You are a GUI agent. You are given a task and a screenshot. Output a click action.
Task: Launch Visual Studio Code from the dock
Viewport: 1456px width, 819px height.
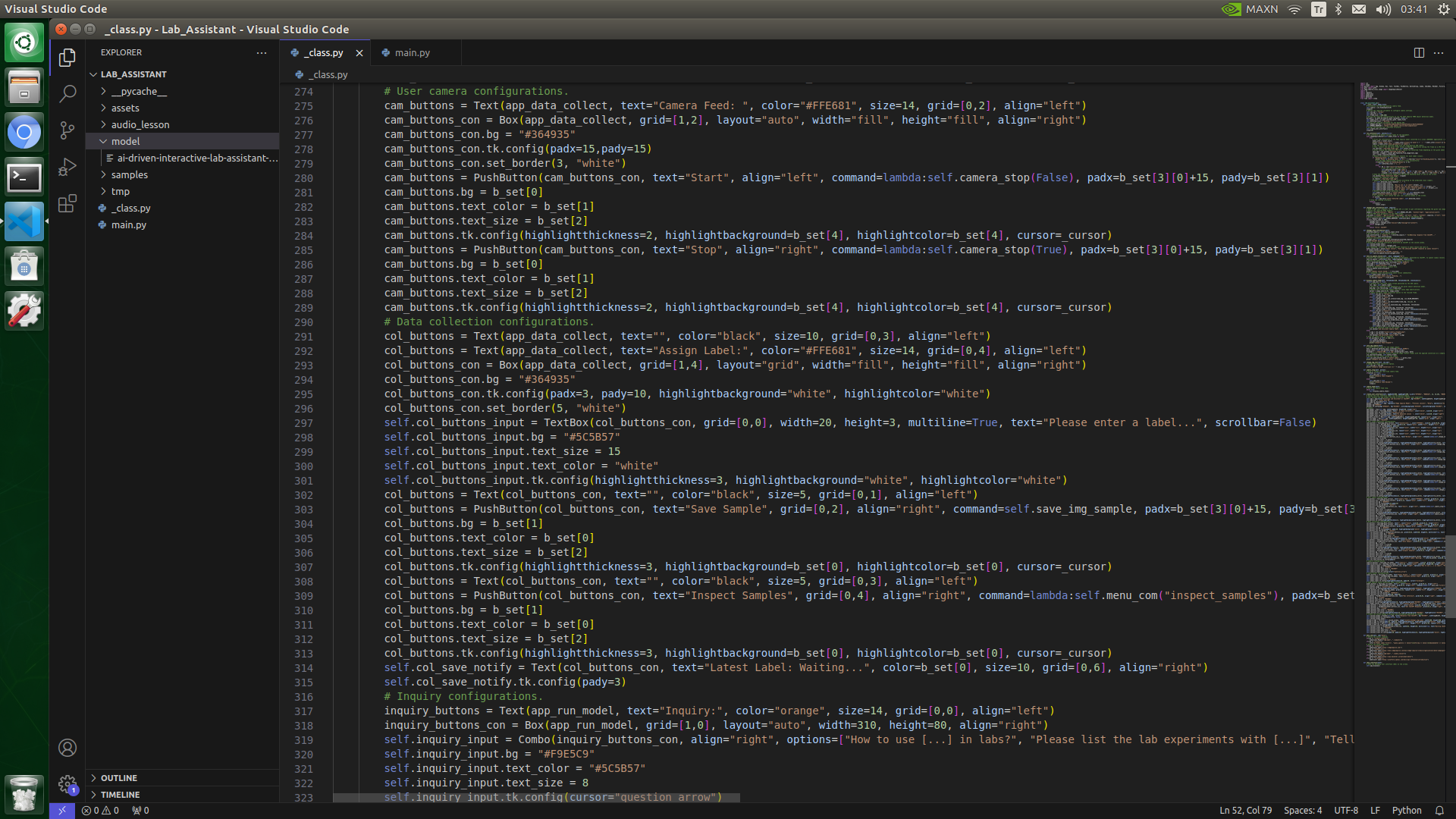24,222
